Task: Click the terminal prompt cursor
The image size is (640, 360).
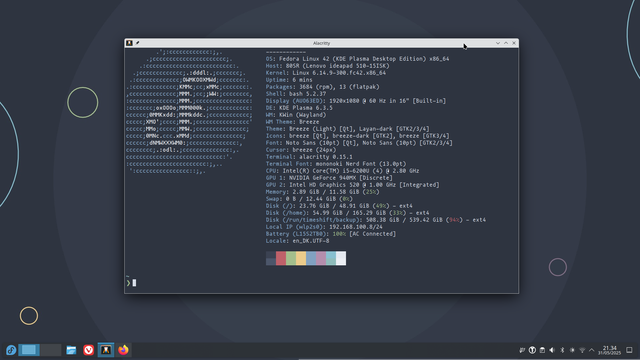Action: tap(134, 282)
